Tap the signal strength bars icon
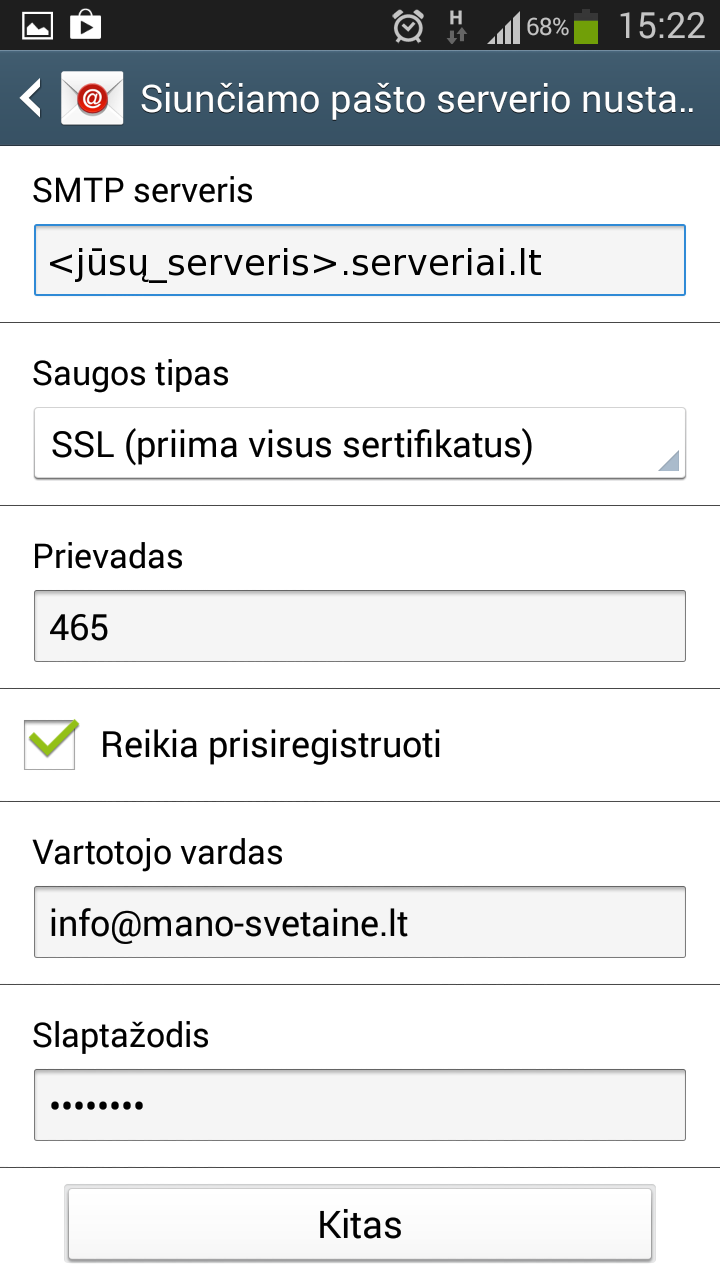 pyautogui.click(x=505, y=28)
